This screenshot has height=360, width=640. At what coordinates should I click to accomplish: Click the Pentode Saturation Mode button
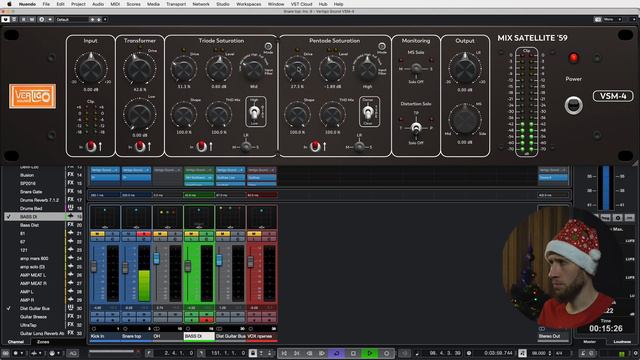[382, 46]
